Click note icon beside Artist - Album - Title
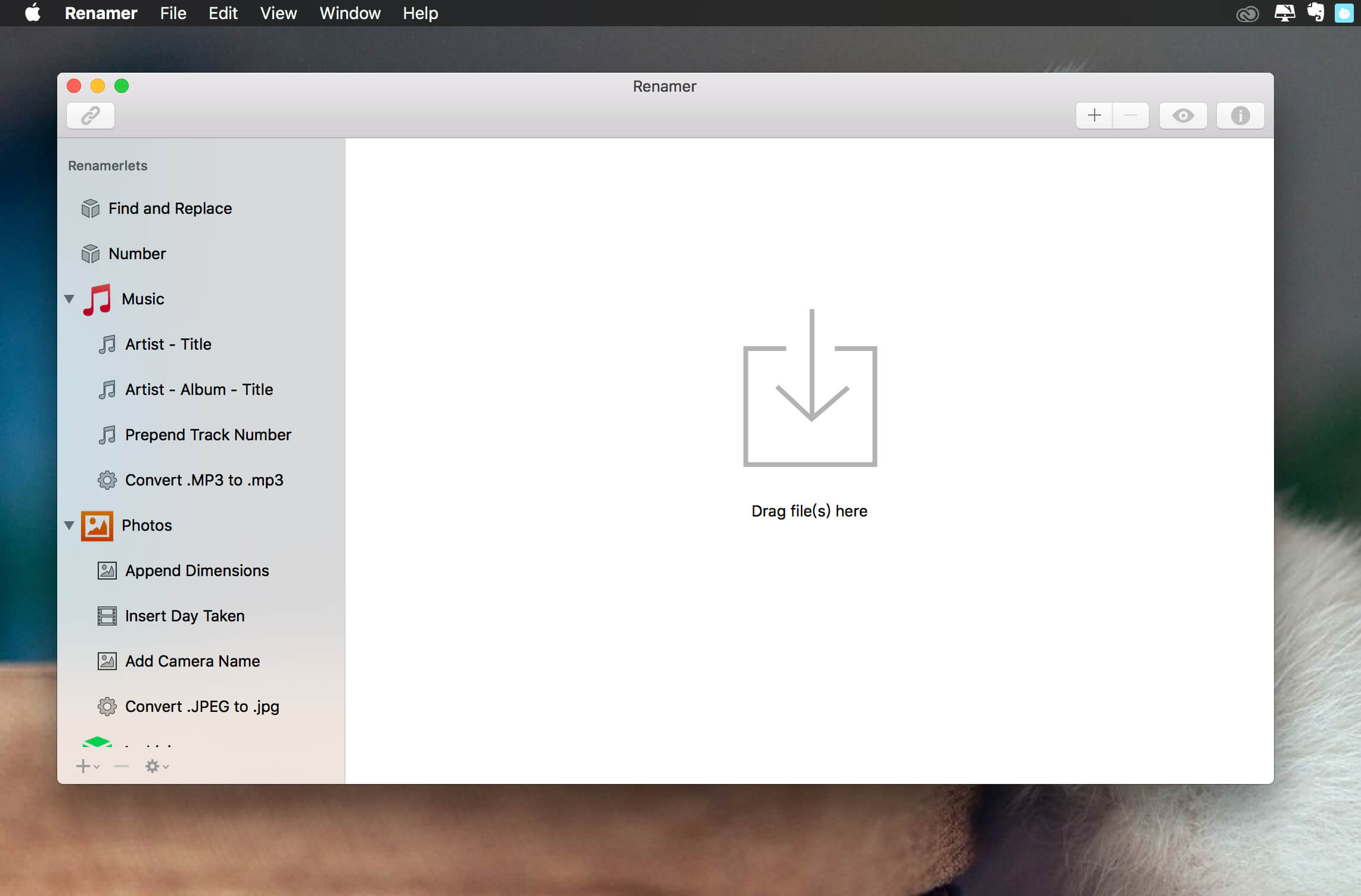 pyautogui.click(x=107, y=390)
